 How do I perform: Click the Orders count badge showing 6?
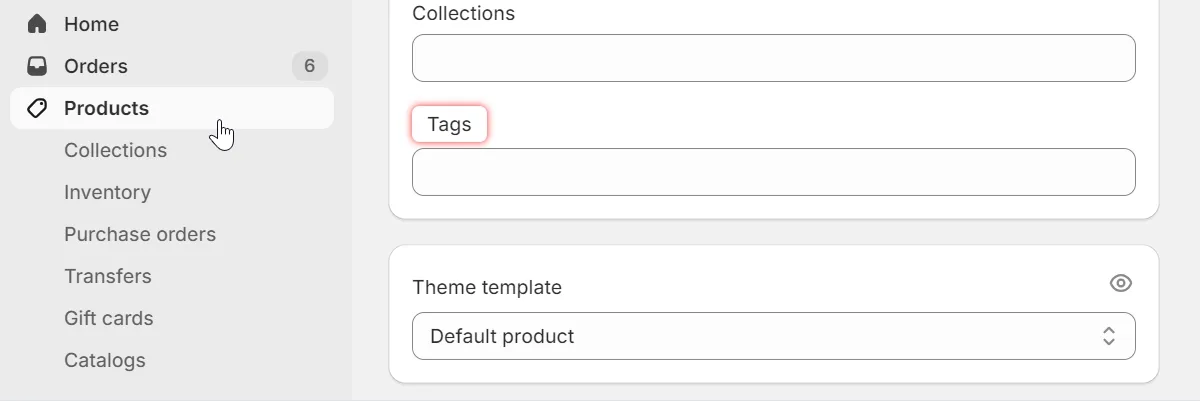point(309,66)
